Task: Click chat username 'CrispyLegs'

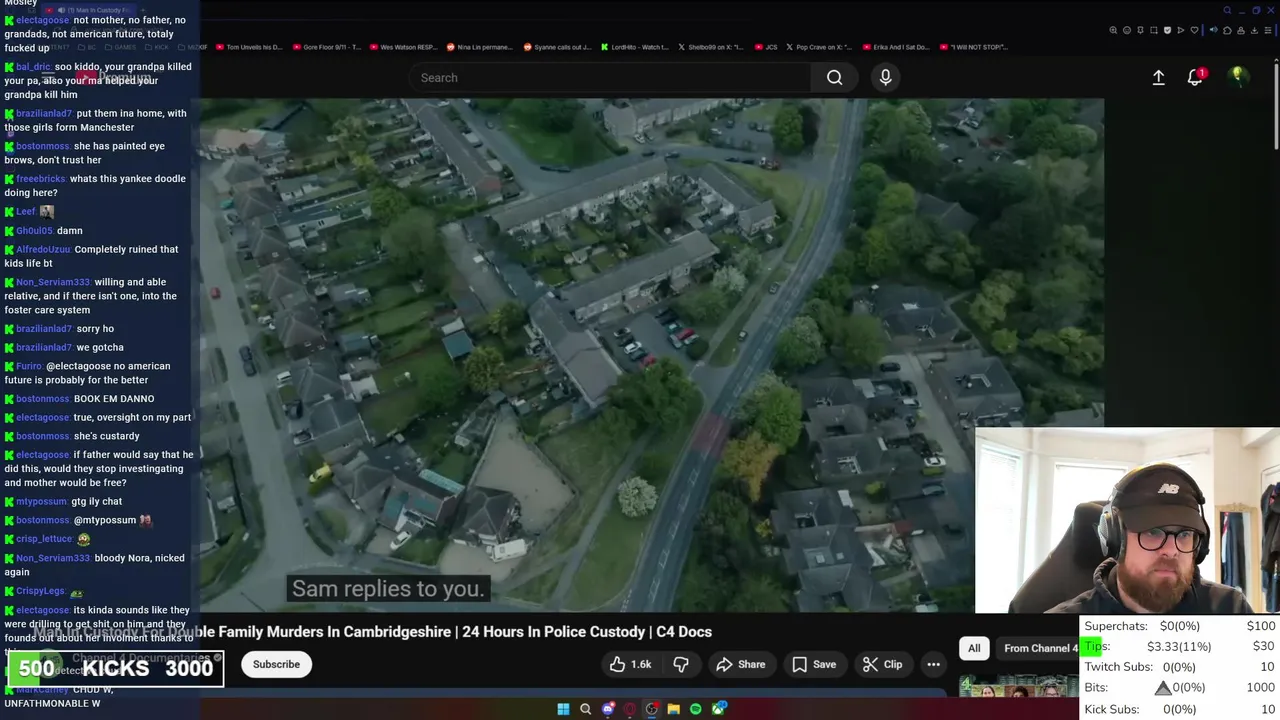Action: 40,592
